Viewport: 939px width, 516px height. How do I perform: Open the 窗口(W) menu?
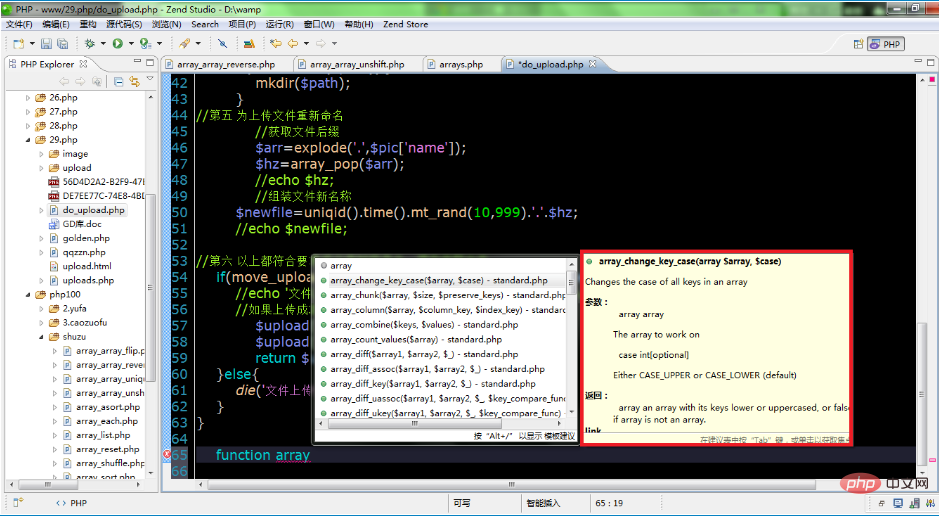point(319,25)
